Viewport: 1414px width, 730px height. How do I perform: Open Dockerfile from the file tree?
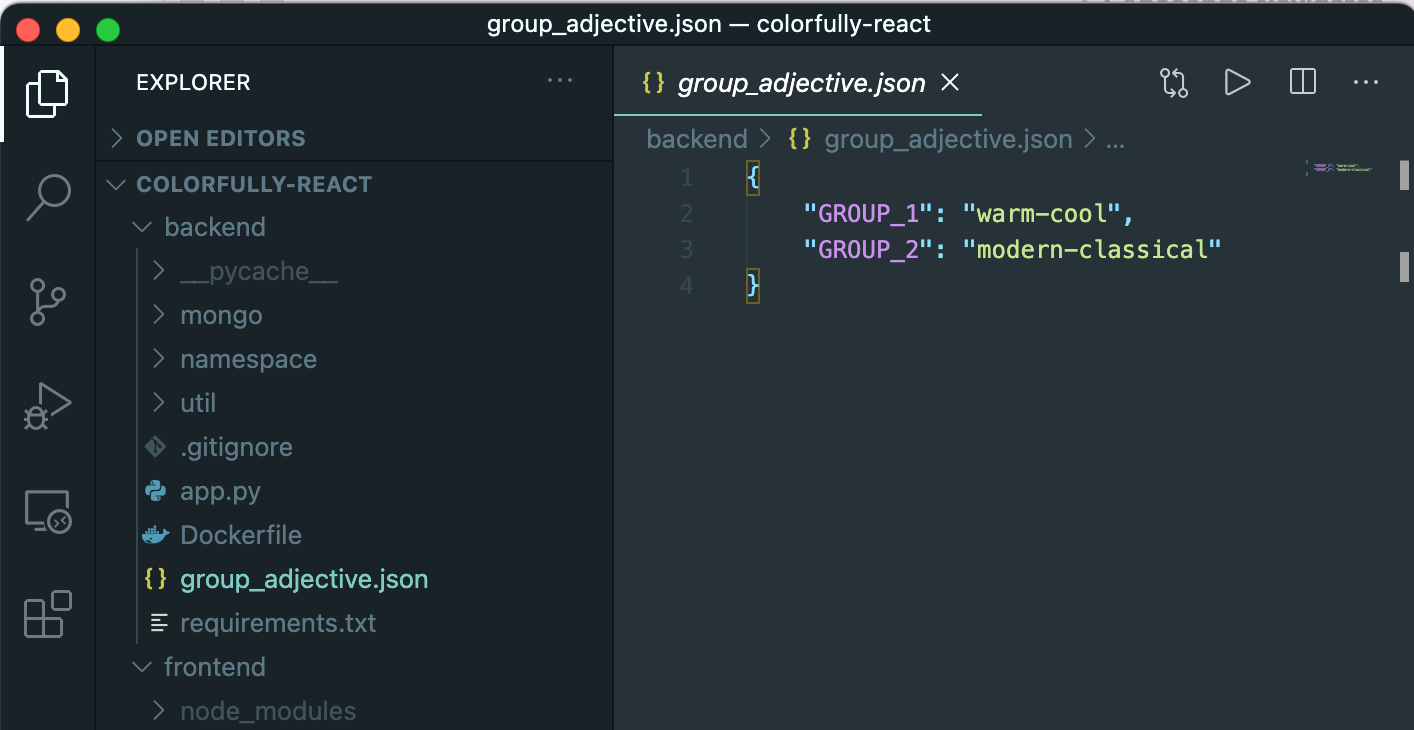[241, 535]
